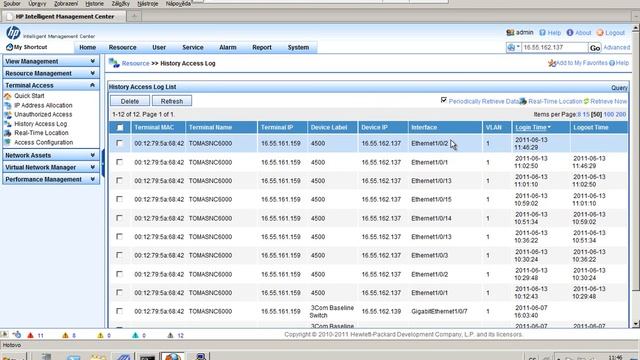Image resolution: width=640 pixels, height=360 pixels.
Task: Click the left collapse handle of sidebar
Action: coord(103,163)
